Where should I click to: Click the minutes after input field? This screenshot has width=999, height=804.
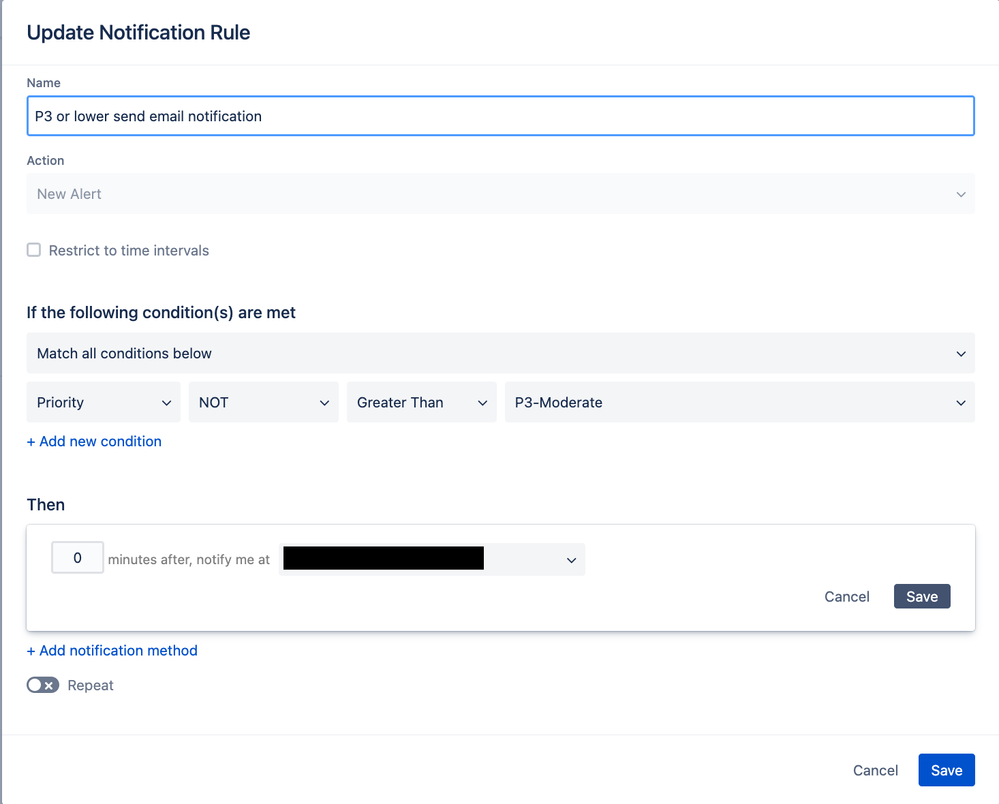78,557
